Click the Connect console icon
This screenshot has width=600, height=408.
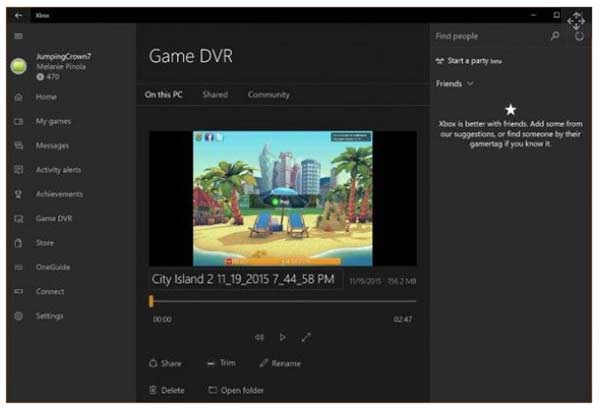[18, 291]
